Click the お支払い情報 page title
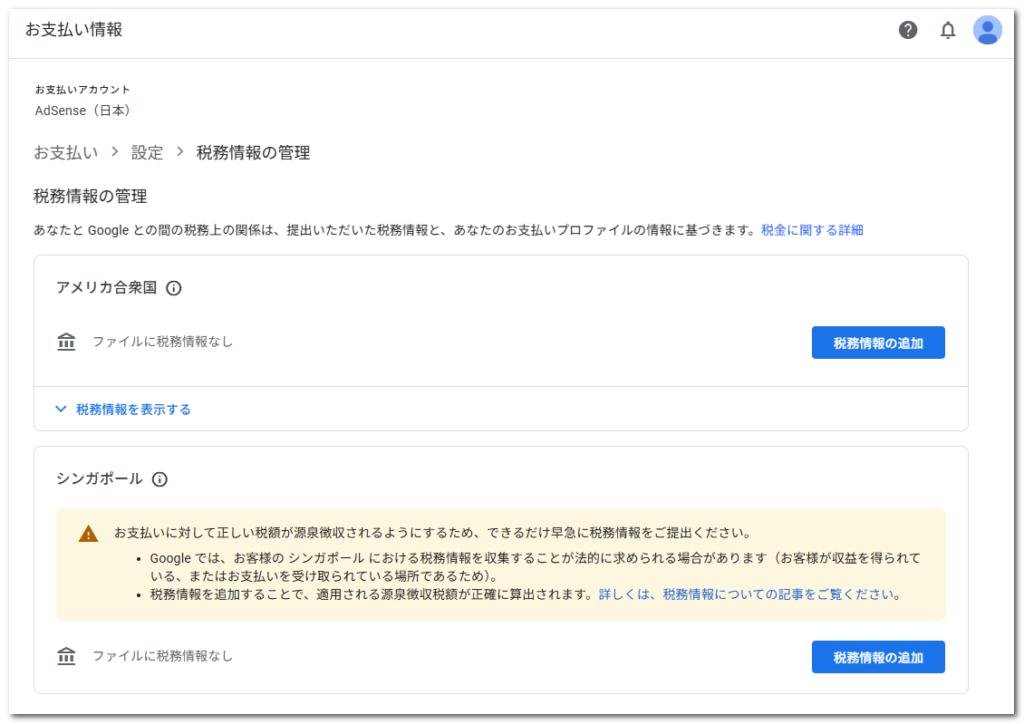 point(74,30)
